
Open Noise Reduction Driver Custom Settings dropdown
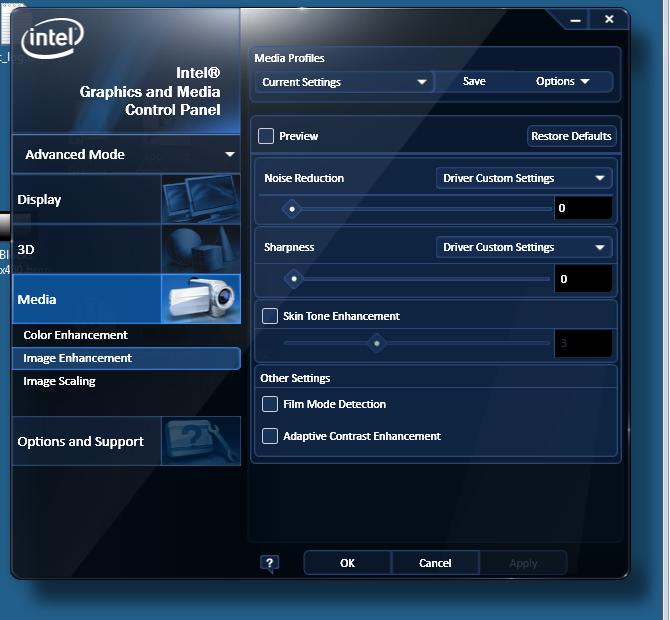coord(524,178)
